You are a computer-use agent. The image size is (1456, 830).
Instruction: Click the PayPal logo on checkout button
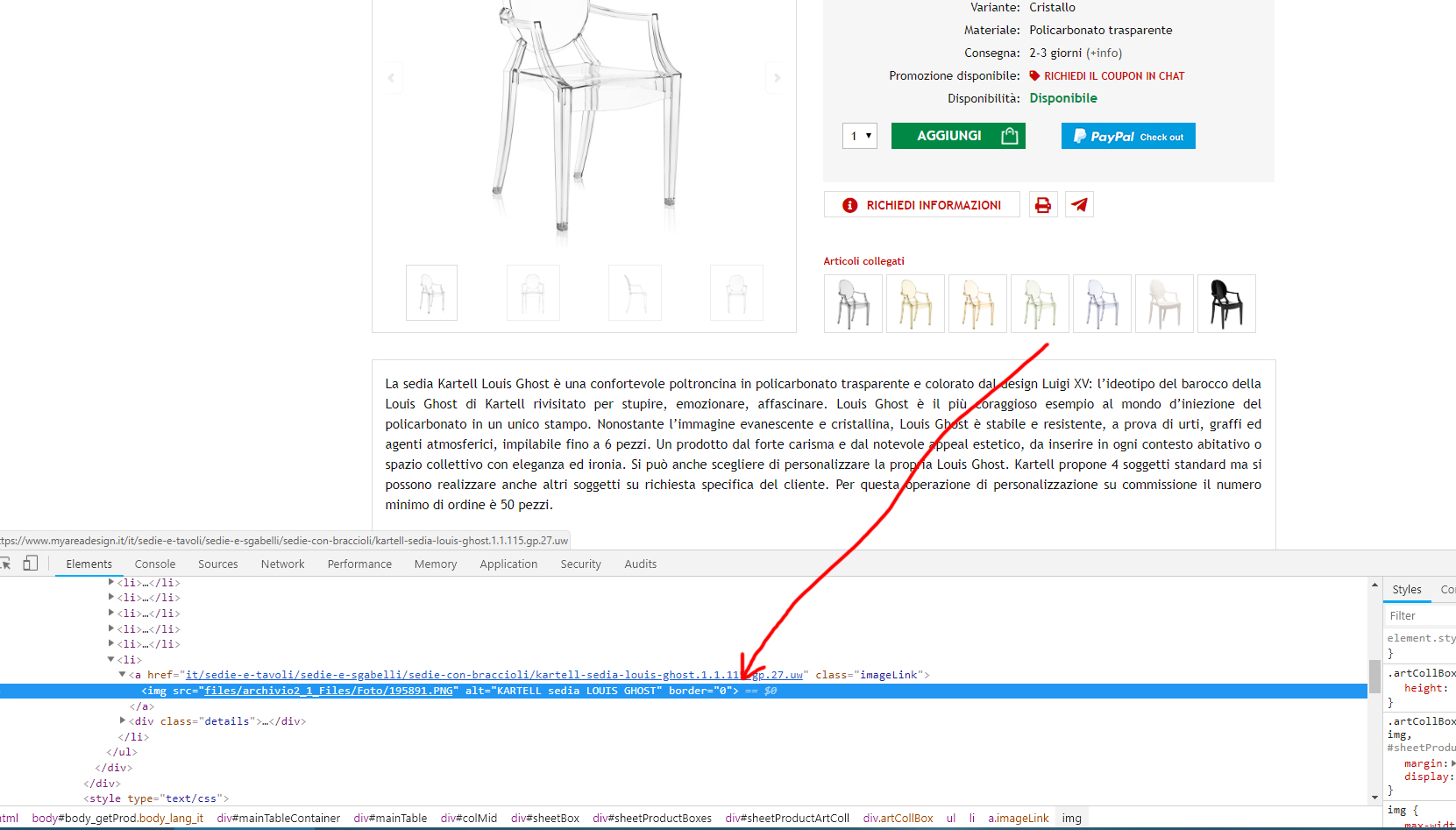(x=1105, y=137)
